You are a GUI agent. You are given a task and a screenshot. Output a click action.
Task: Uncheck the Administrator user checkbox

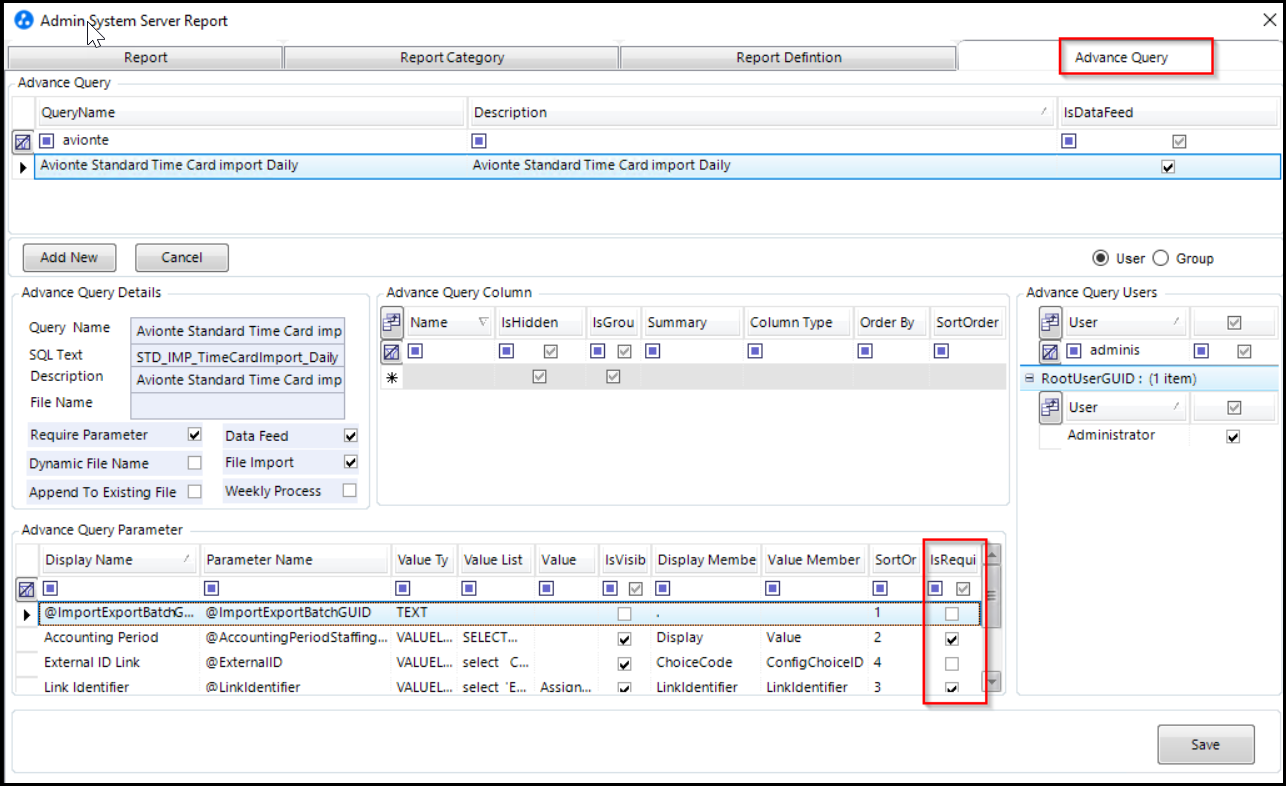(x=1233, y=436)
